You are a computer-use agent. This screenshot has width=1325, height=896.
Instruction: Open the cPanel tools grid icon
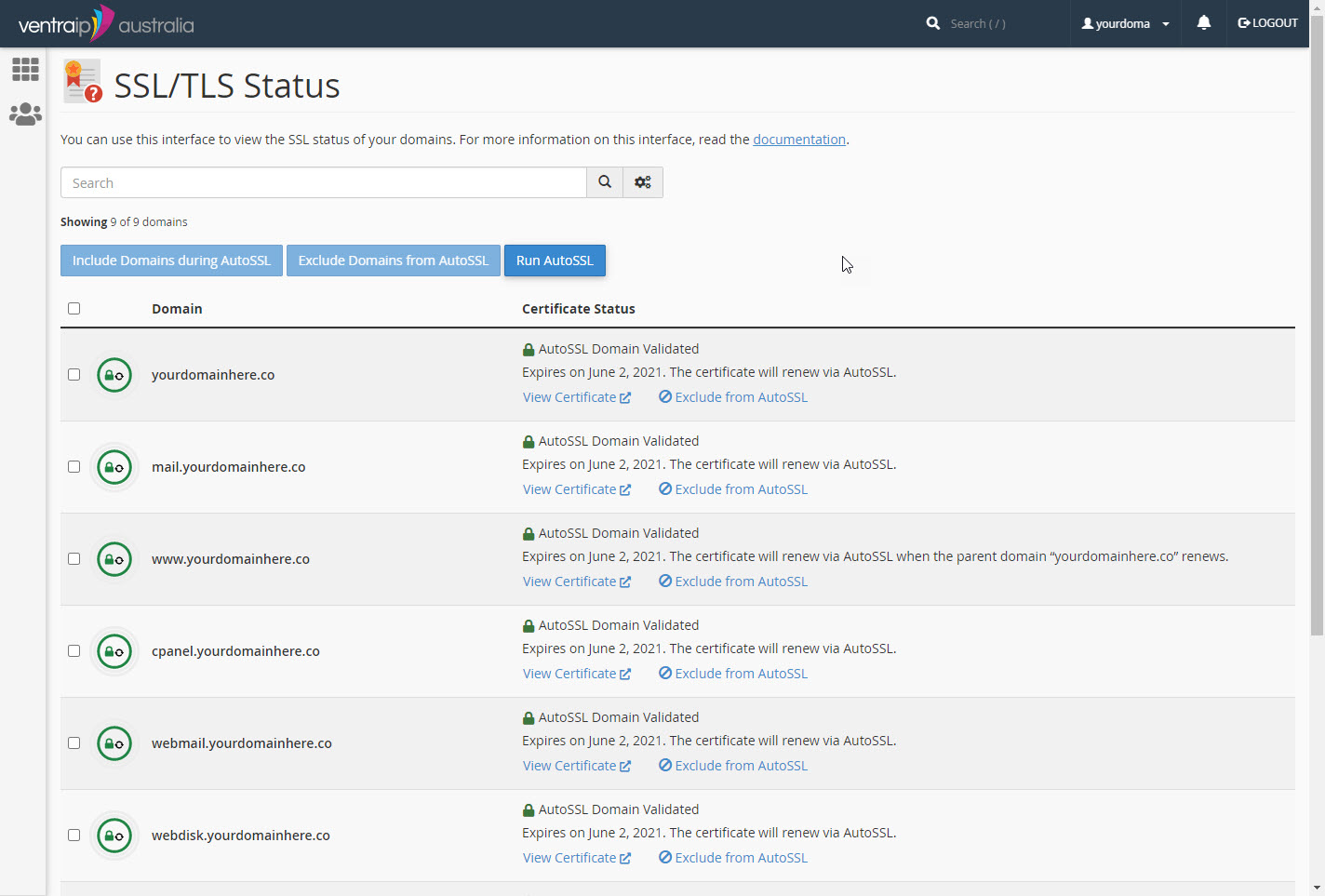pyautogui.click(x=25, y=69)
